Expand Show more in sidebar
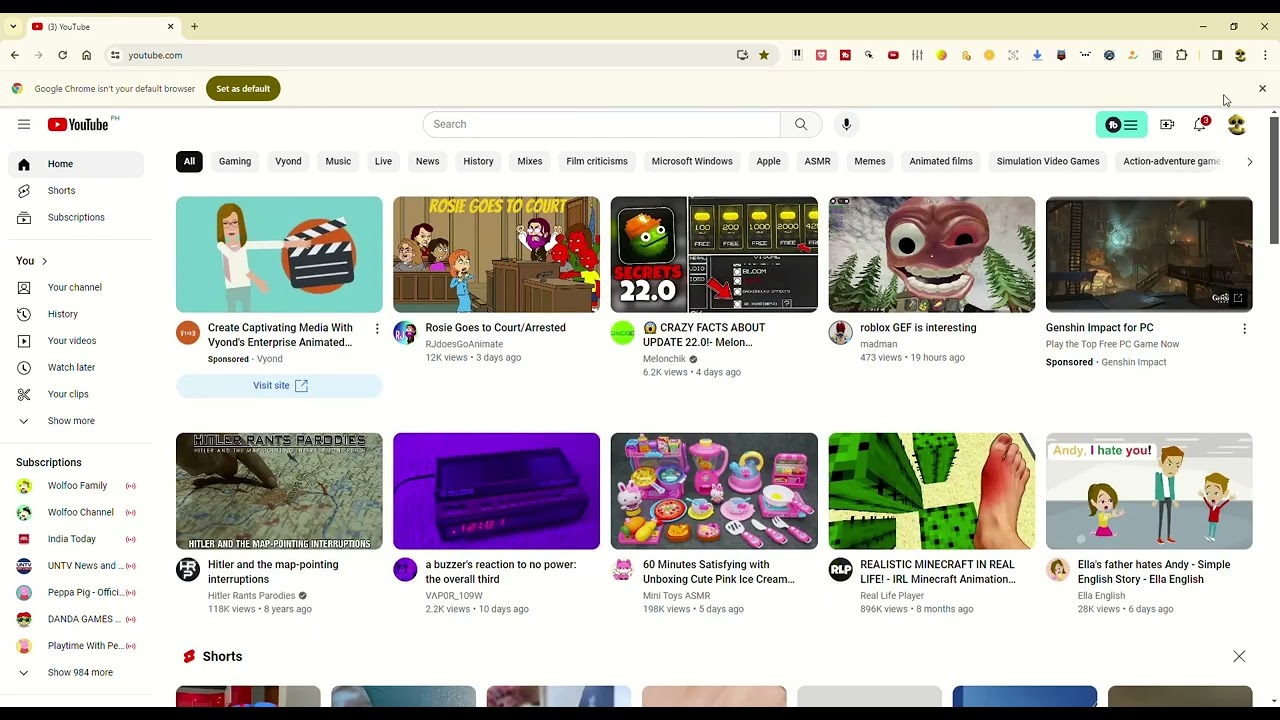The image size is (1280, 720). (x=76, y=421)
